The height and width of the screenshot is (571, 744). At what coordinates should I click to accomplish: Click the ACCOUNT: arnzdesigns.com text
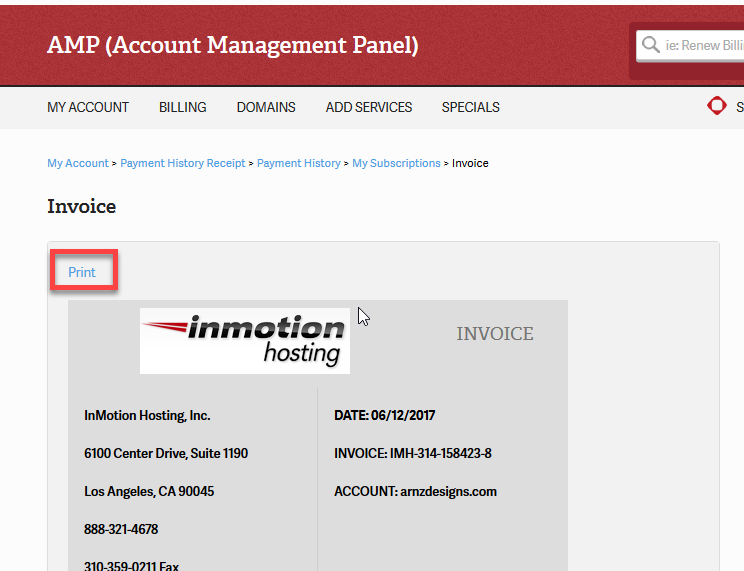pyautogui.click(x=416, y=491)
